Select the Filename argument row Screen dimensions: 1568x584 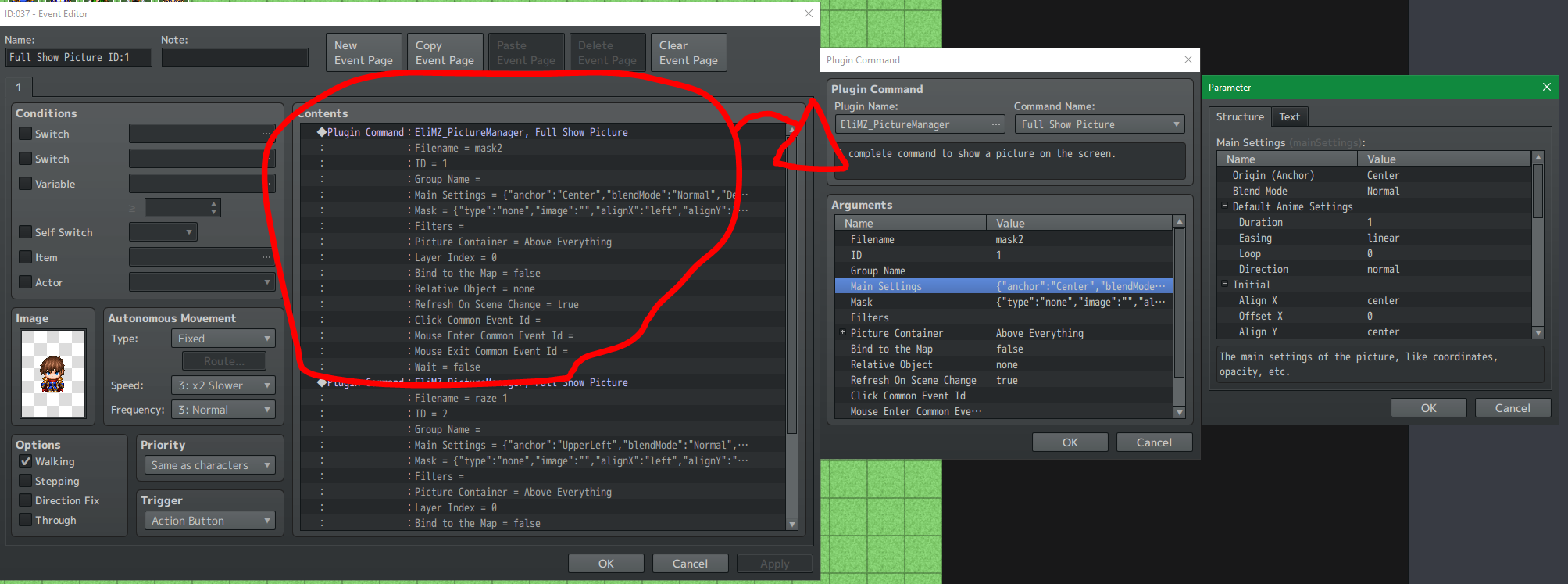point(1004,239)
